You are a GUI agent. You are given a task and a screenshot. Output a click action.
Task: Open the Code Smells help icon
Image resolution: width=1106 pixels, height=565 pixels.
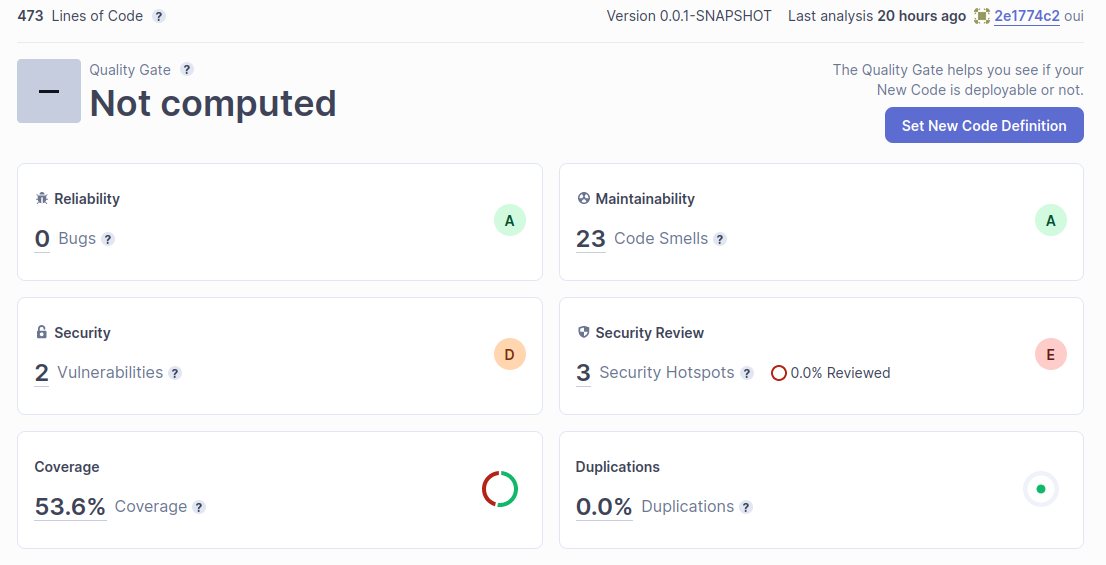(720, 239)
